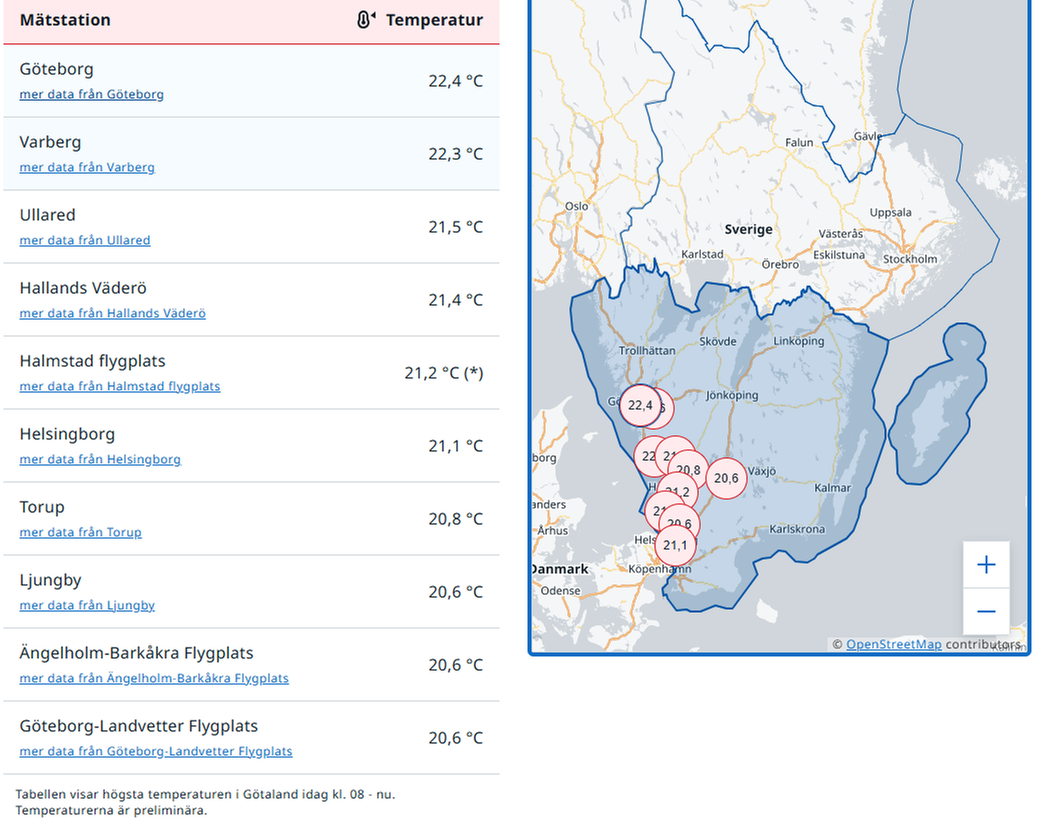The height and width of the screenshot is (821, 1045).
Task: Click the 21,1 °C value for Helsingborg
Action: [x=456, y=446]
